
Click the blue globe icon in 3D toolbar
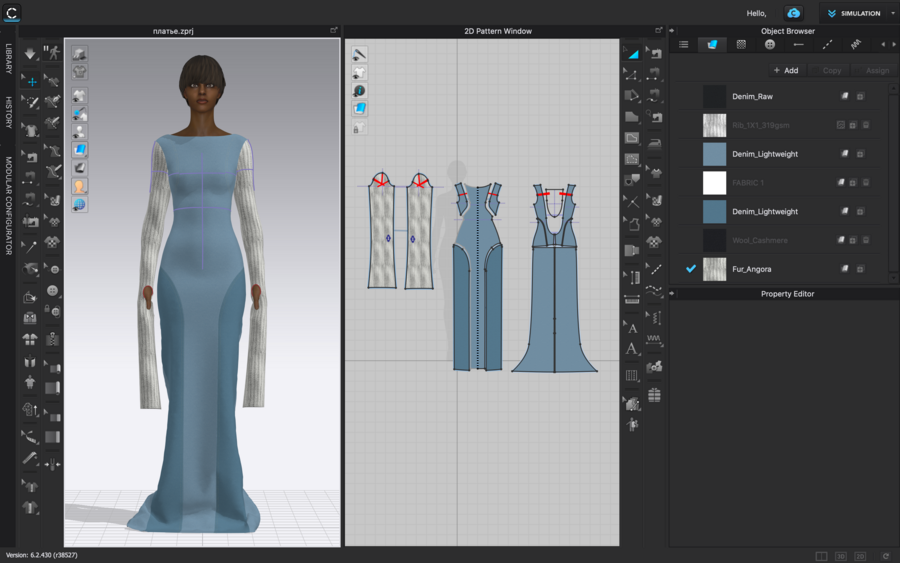pyautogui.click(x=79, y=204)
